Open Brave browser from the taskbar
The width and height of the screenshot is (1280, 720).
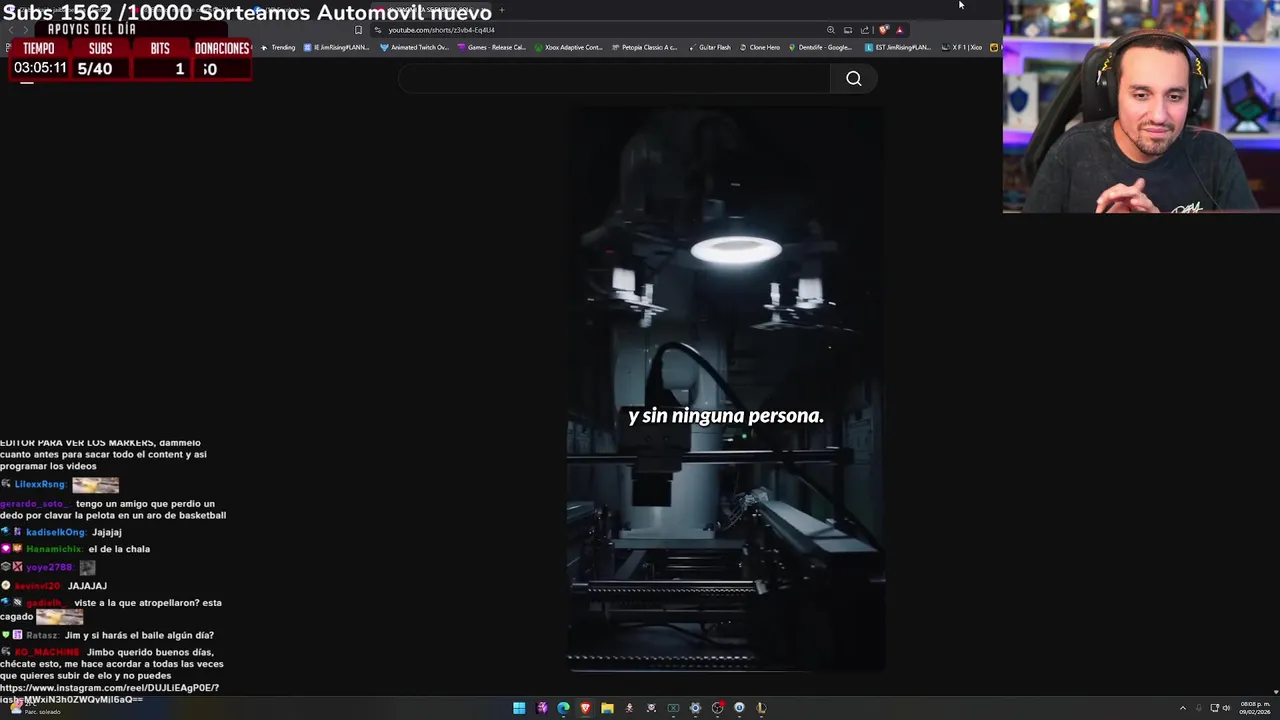585,708
